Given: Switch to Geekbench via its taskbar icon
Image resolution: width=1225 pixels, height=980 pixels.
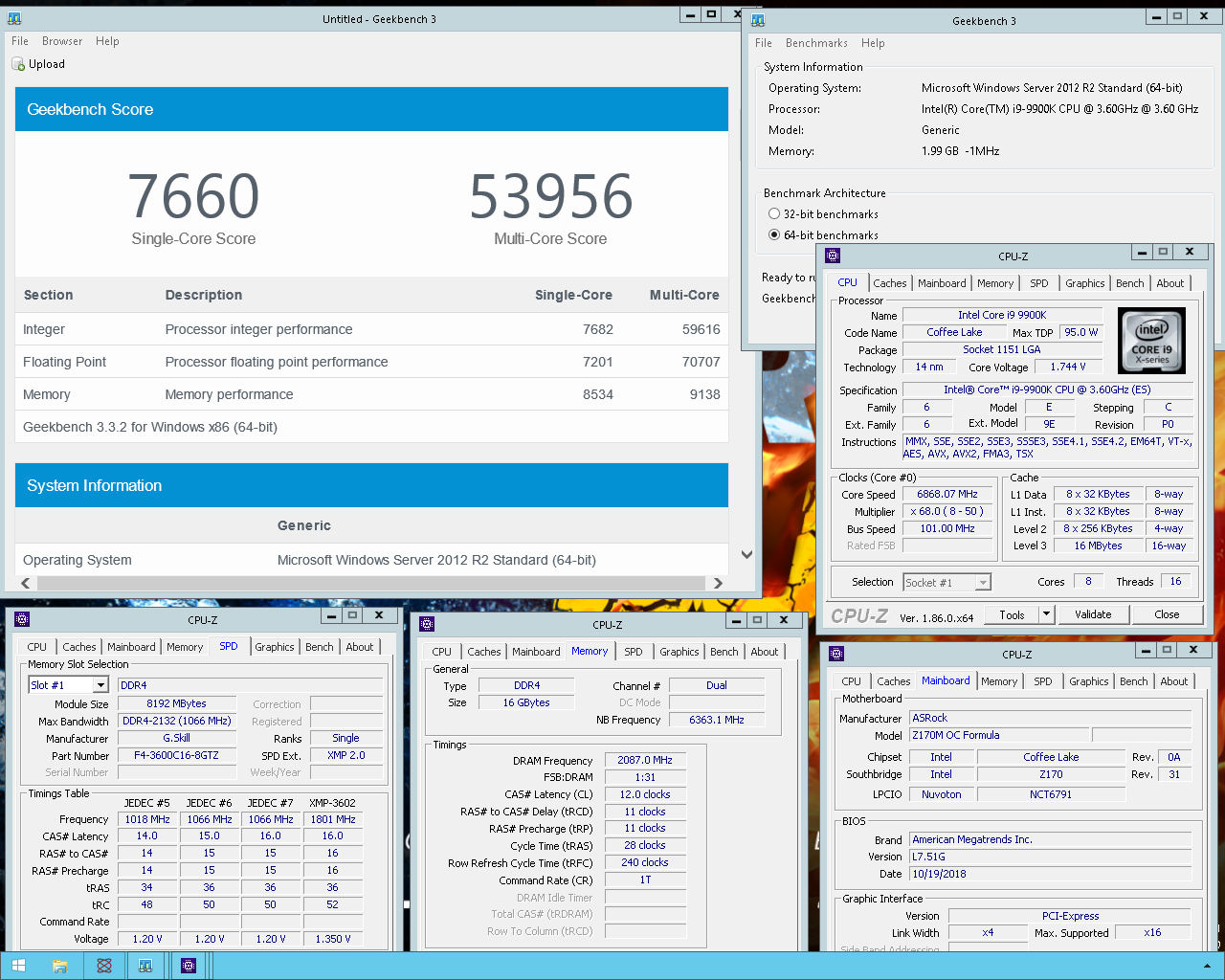Looking at the screenshot, I should [145, 966].
